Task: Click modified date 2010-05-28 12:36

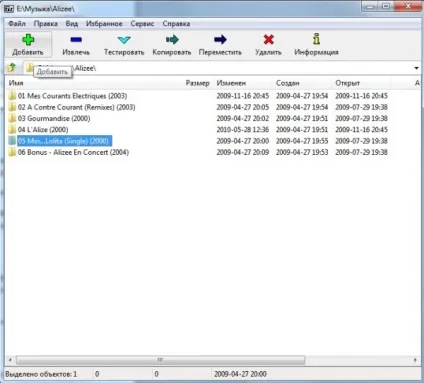Action: tap(243, 130)
